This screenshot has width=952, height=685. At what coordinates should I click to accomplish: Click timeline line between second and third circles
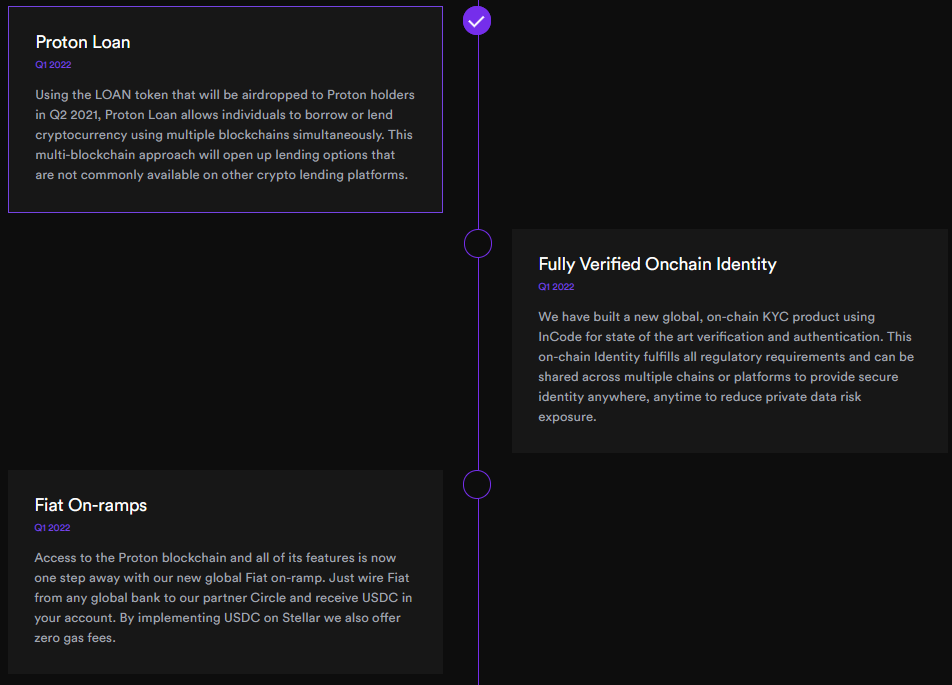[x=478, y=364]
